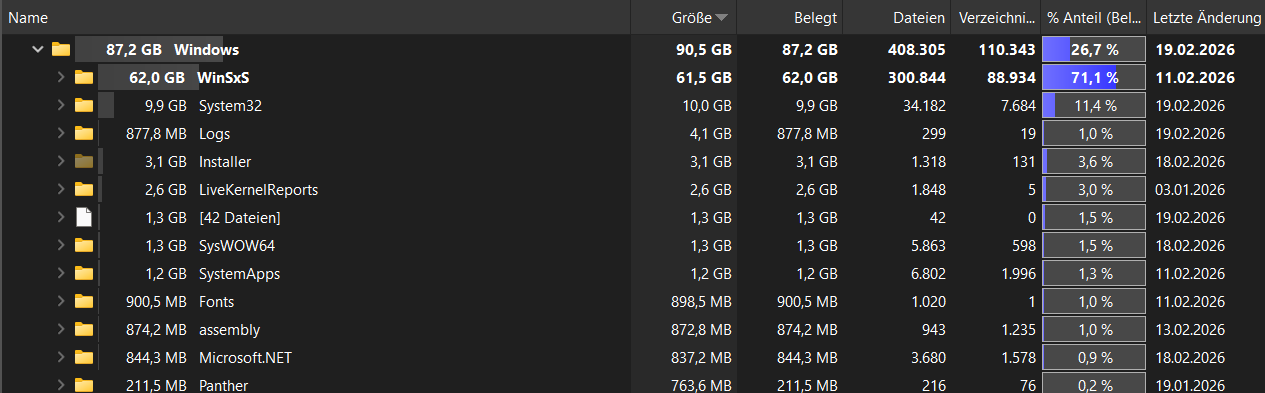
Task: Click the file icon of [42 Dateien]
Action: (x=83, y=217)
